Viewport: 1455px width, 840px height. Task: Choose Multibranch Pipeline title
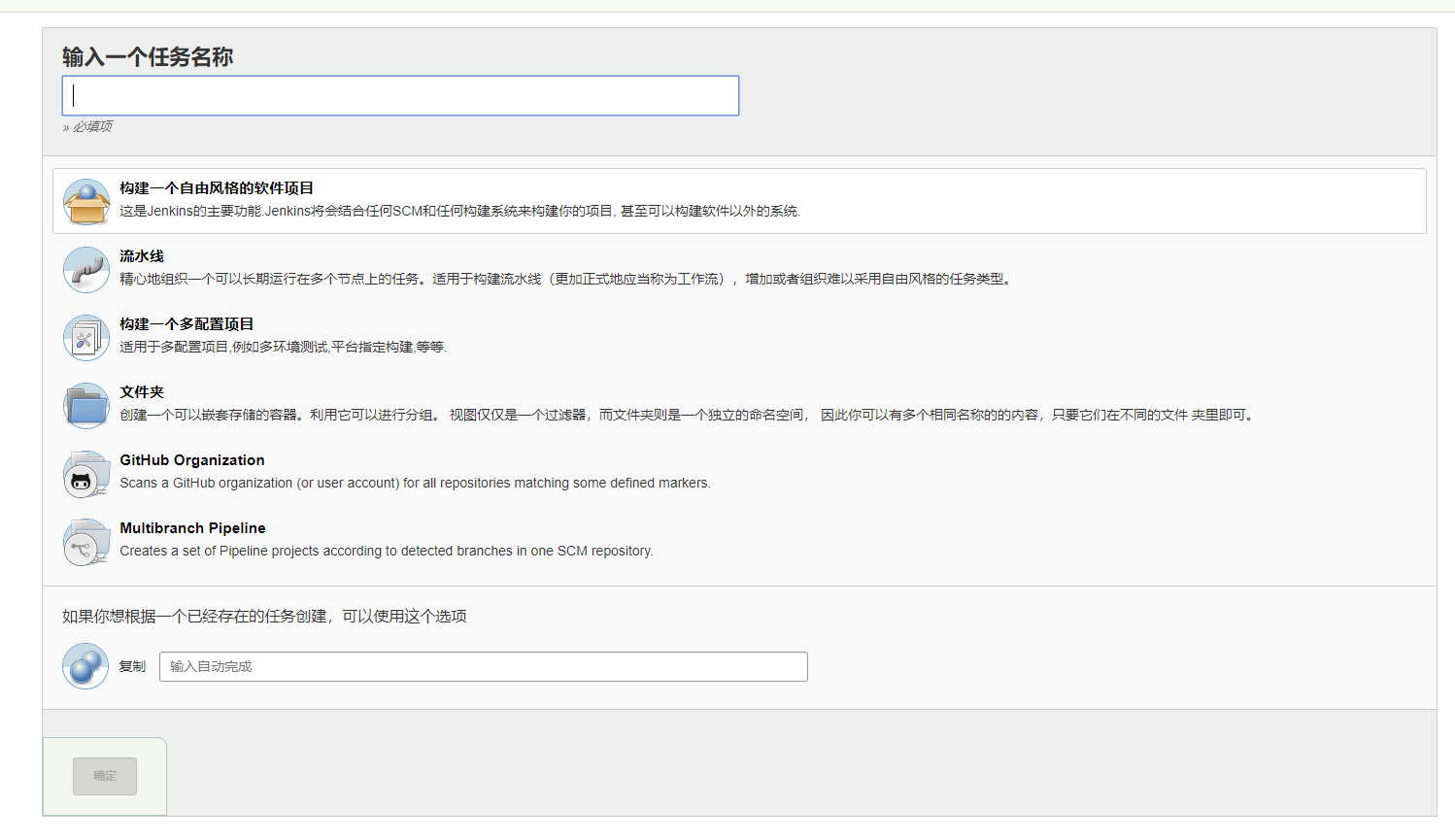pos(192,528)
